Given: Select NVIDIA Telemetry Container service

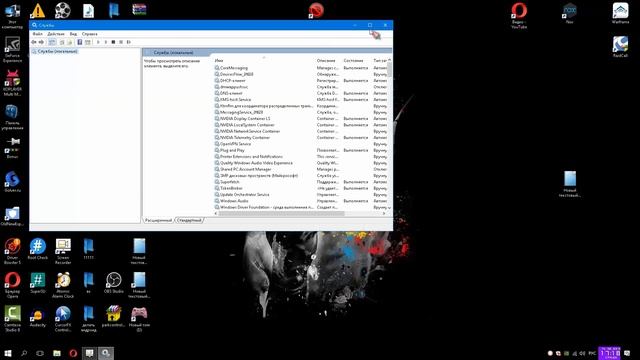Looking at the screenshot, I should click(x=301, y=138).
